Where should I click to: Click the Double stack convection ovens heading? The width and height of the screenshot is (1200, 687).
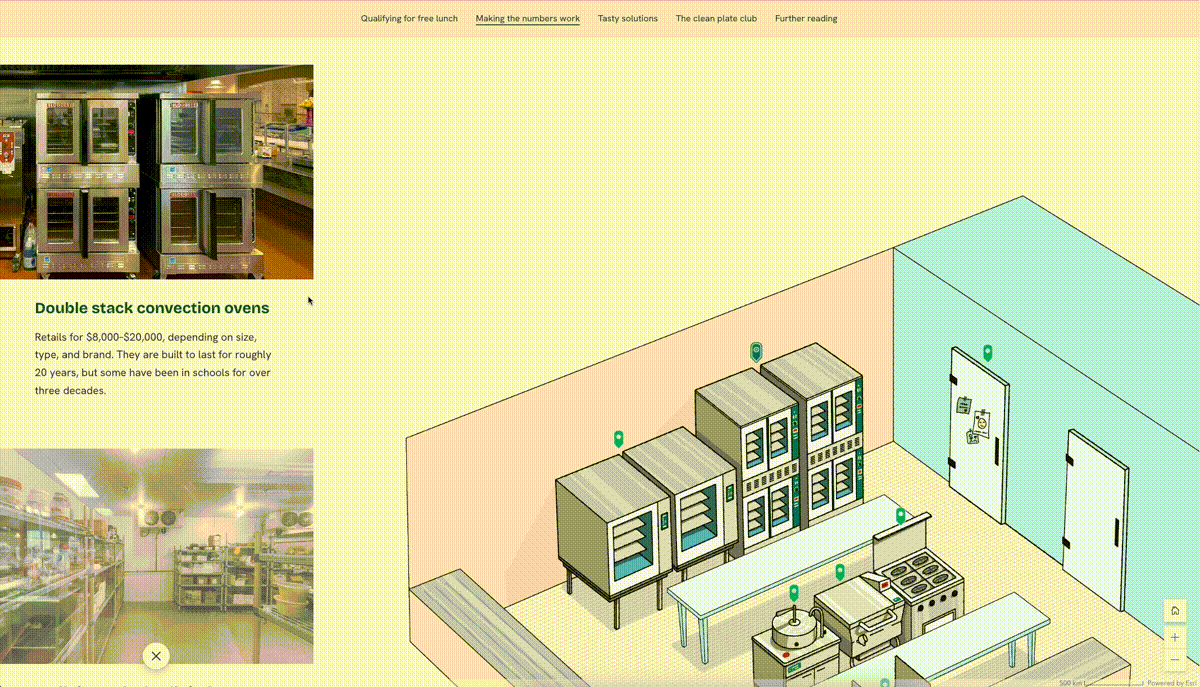pyautogui.click(x=152, y=308)
